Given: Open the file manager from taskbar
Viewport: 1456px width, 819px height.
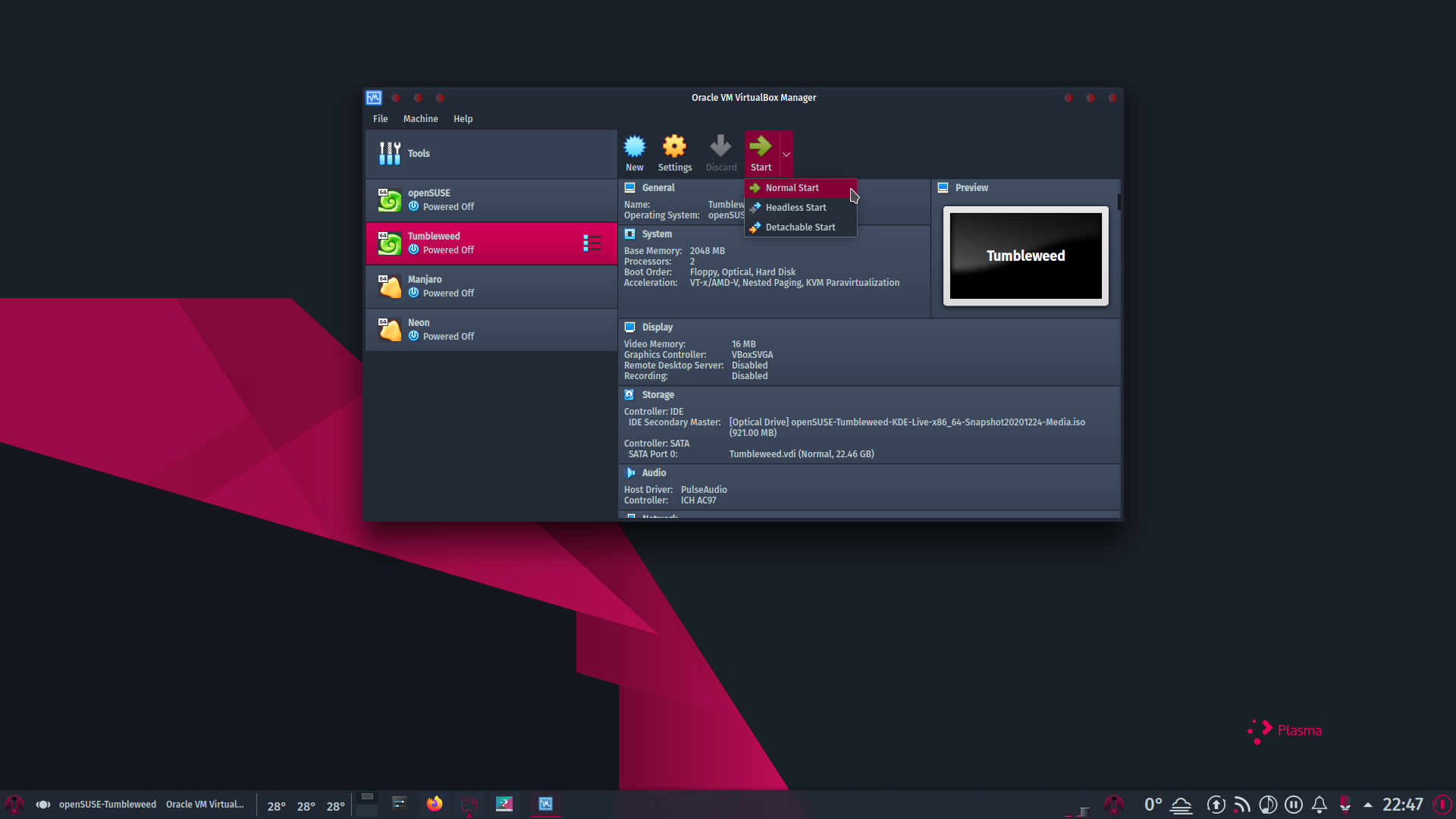Looking at the screenshot, I should tap(469, 805).
